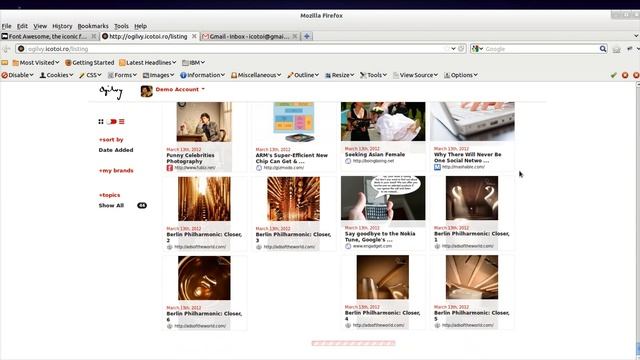Switch to the Font Awesome tab

point(49,36)
